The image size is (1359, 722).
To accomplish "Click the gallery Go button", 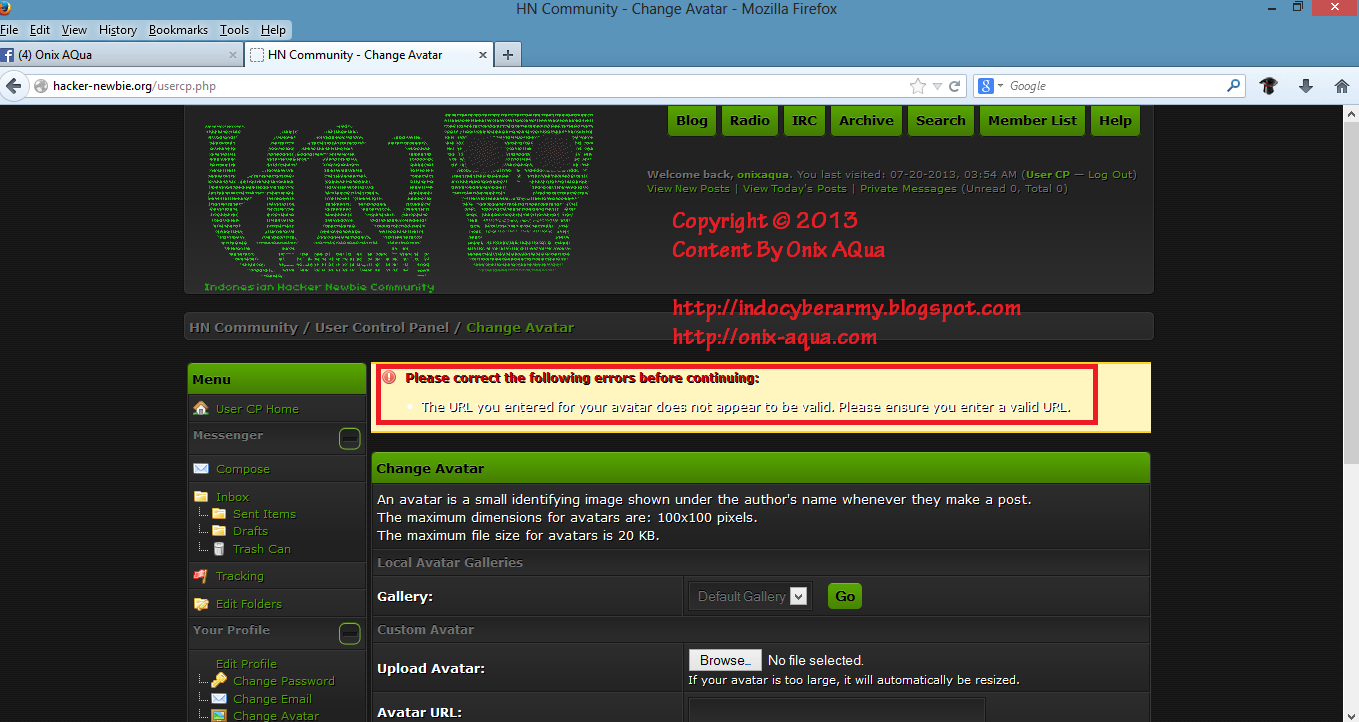I will (845, 596).
